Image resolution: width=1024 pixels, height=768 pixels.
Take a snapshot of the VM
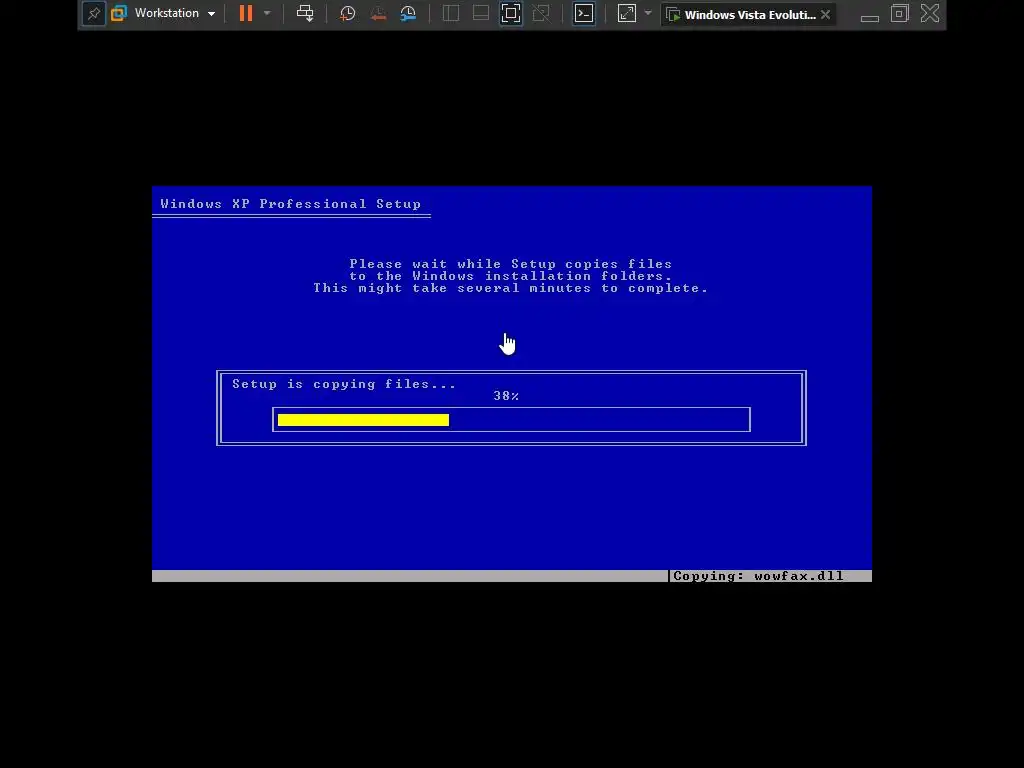point(347,13)
